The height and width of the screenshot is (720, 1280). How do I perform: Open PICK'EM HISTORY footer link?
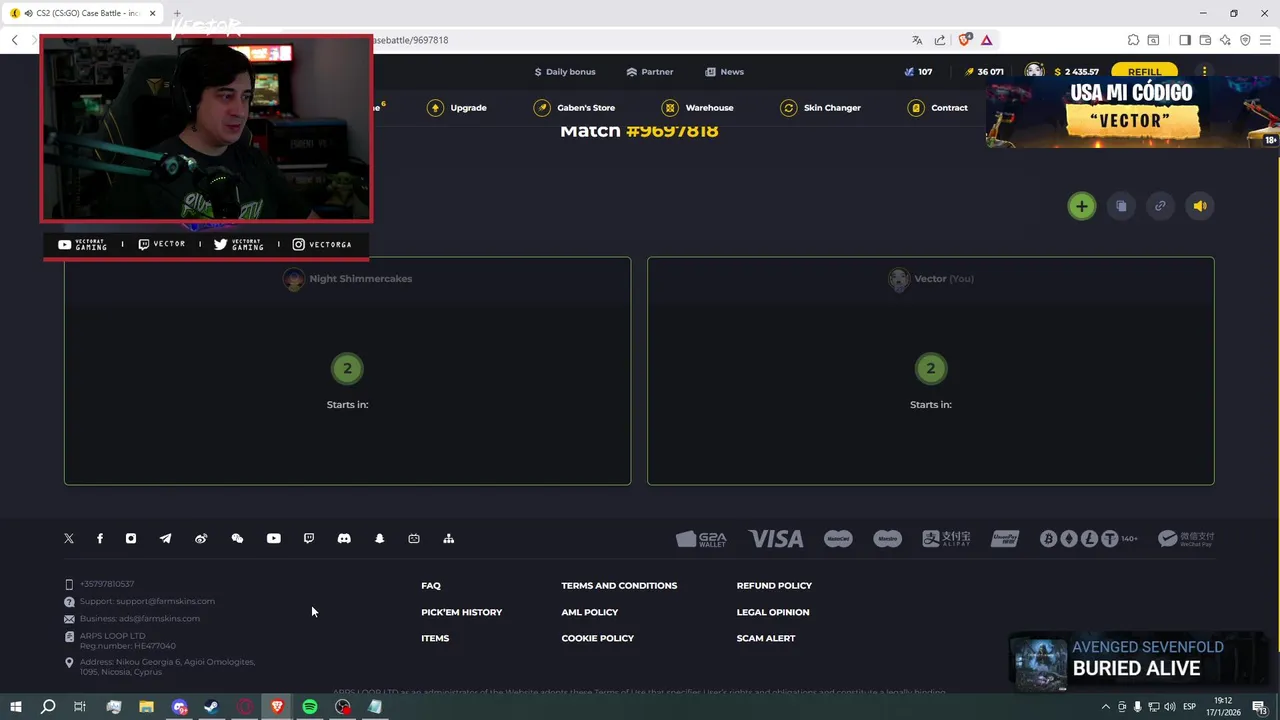462,612
